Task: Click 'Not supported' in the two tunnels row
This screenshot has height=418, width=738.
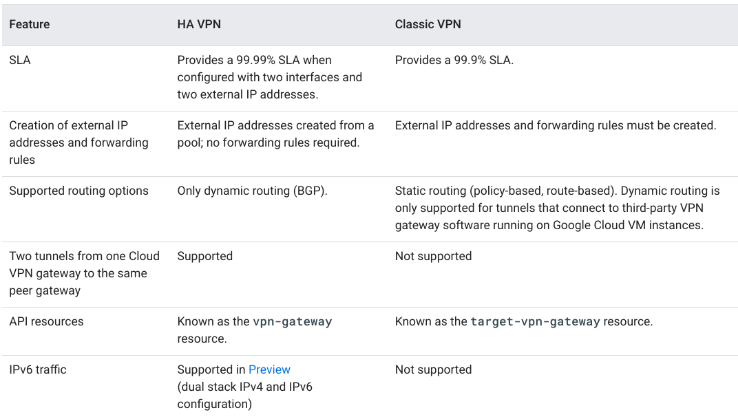Action: (x=433, y=256)
